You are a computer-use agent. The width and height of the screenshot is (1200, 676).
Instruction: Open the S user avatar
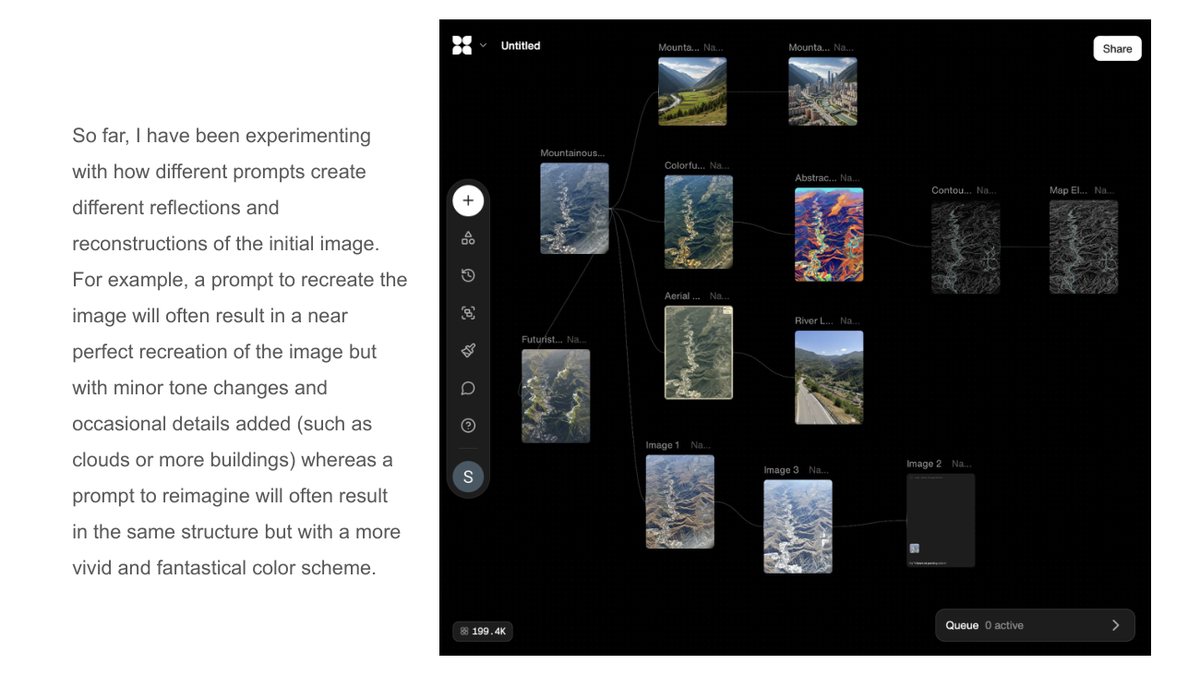[468, 477]
